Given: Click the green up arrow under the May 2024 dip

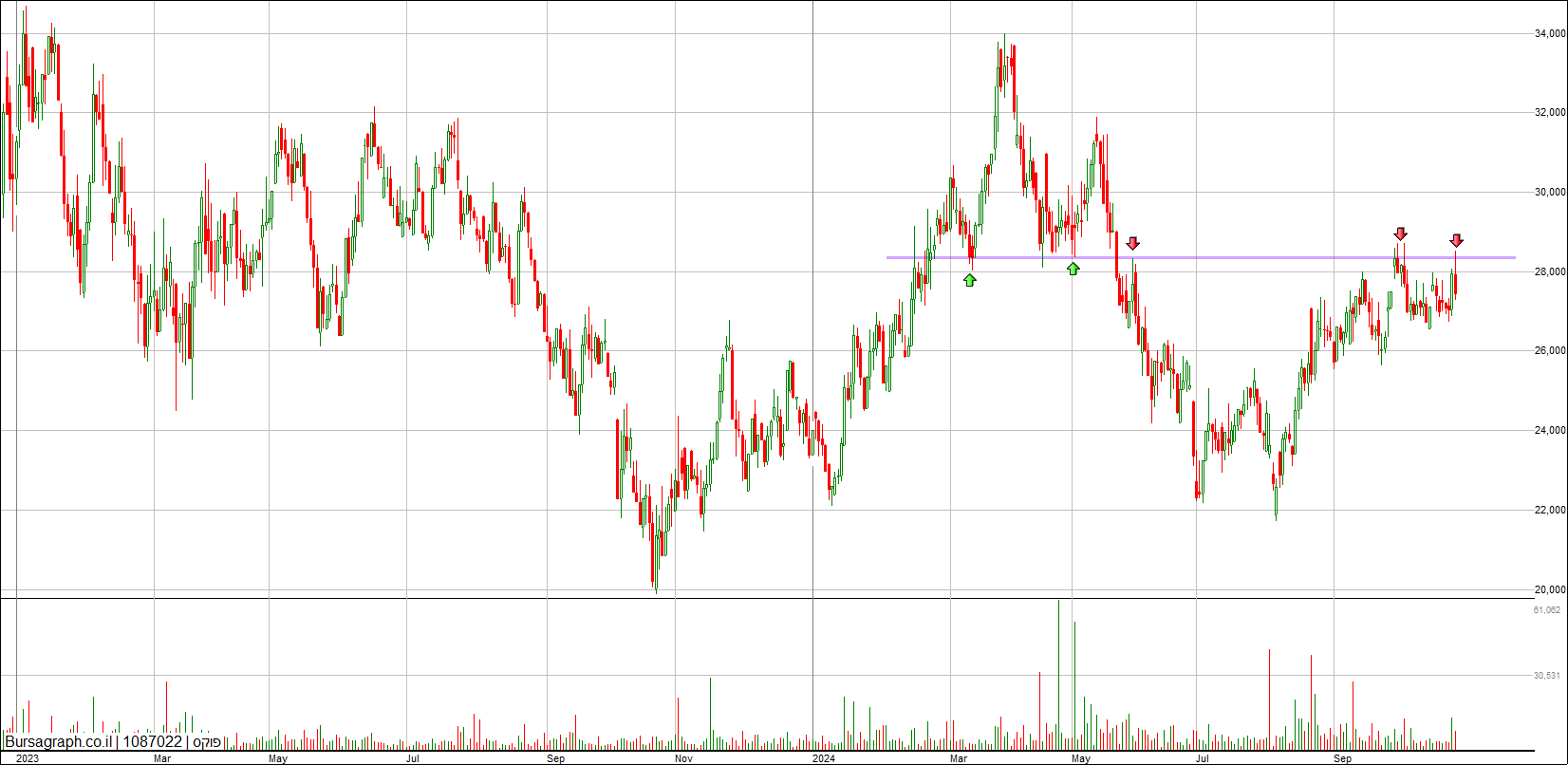Looking at the screenshot, I should [1073, 269].
